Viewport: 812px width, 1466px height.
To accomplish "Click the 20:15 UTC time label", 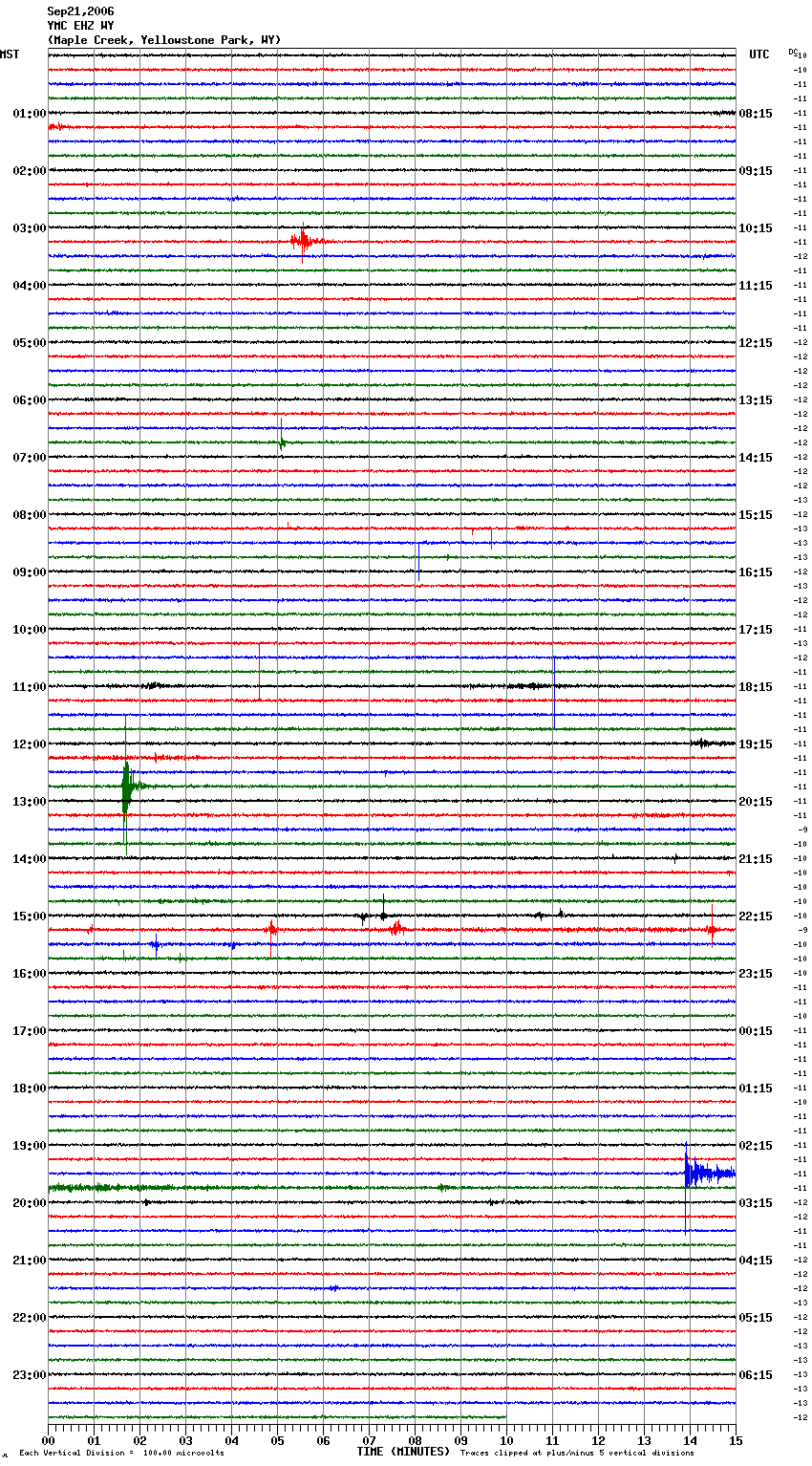I will point(756,802).
